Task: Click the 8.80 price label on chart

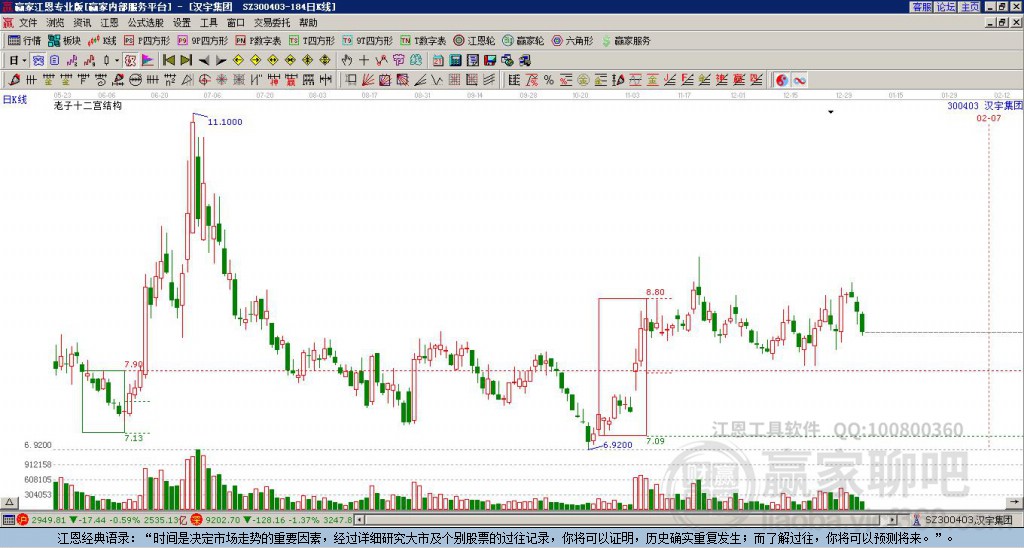Action: pyautogui.click(x=655, y=292)
